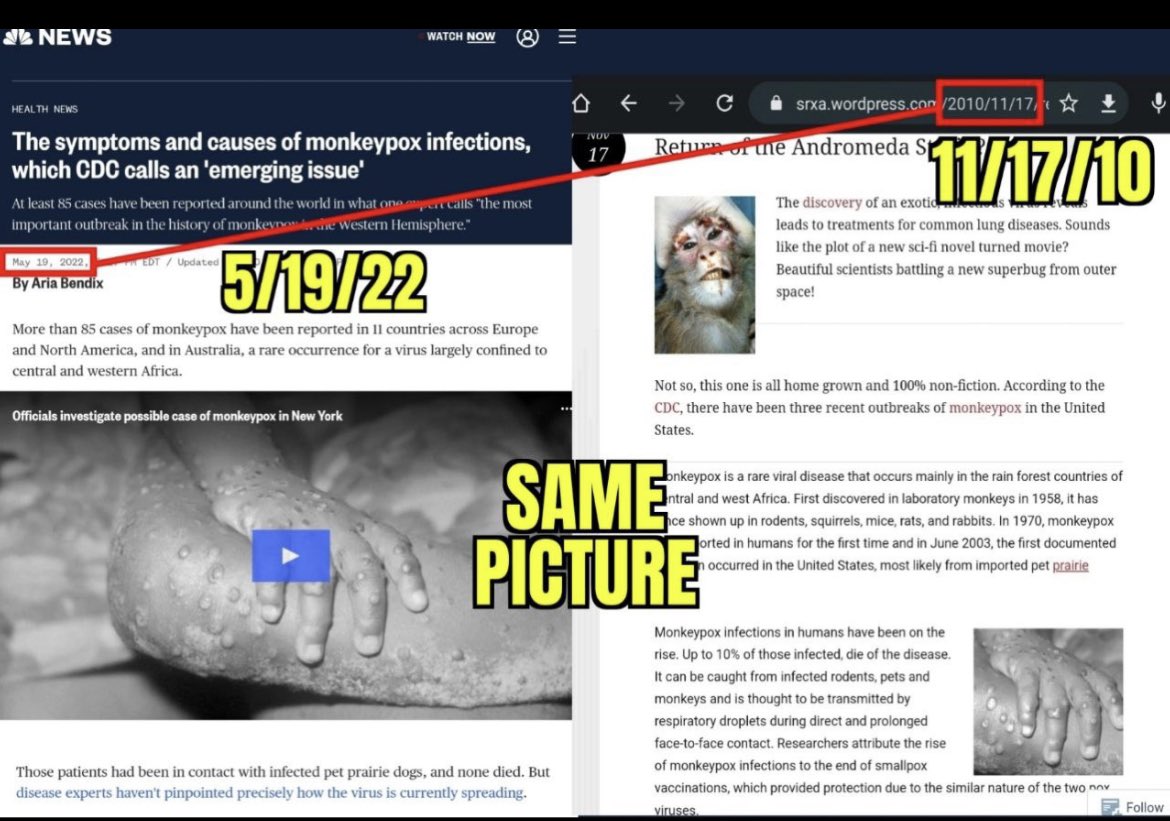Open the hamburger menu on NBC News
Image resolution: width=1170 pixels, height=821 pixels.
tap(567, 37)
